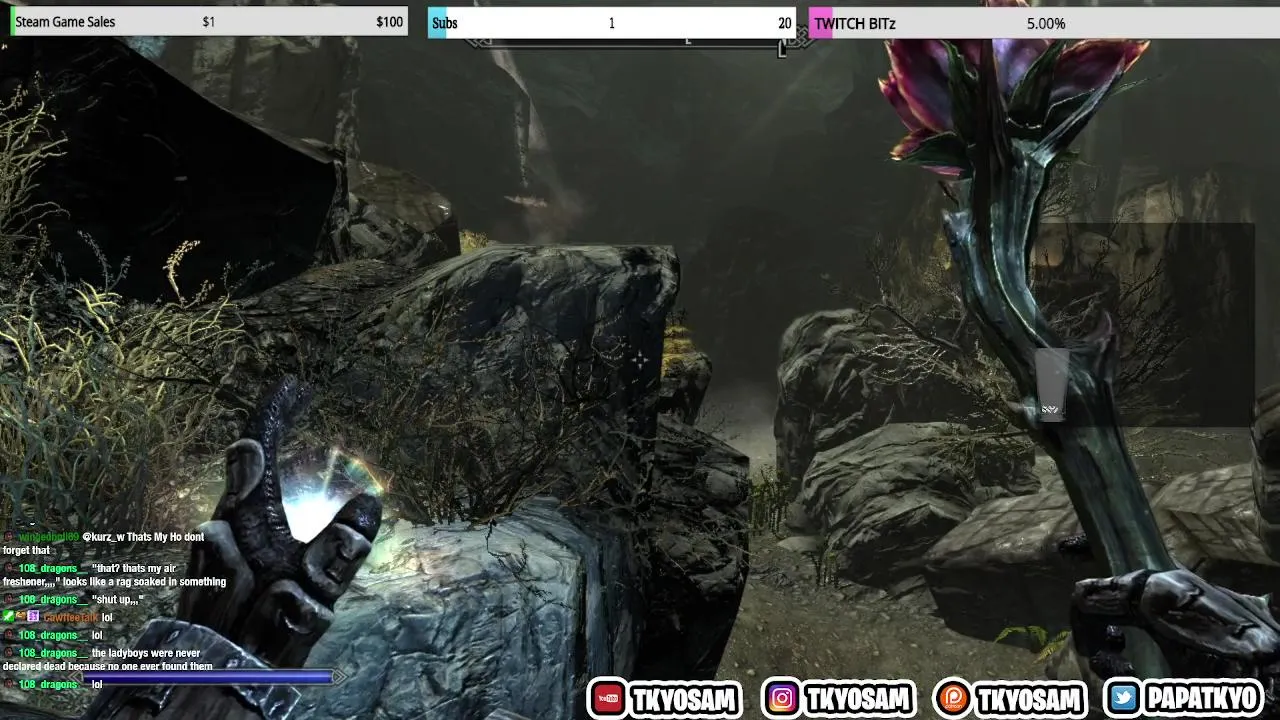Click the '5.00%' bits percentage
The height and width of the screenshot is (720, 1280).
click(1046, 23)
